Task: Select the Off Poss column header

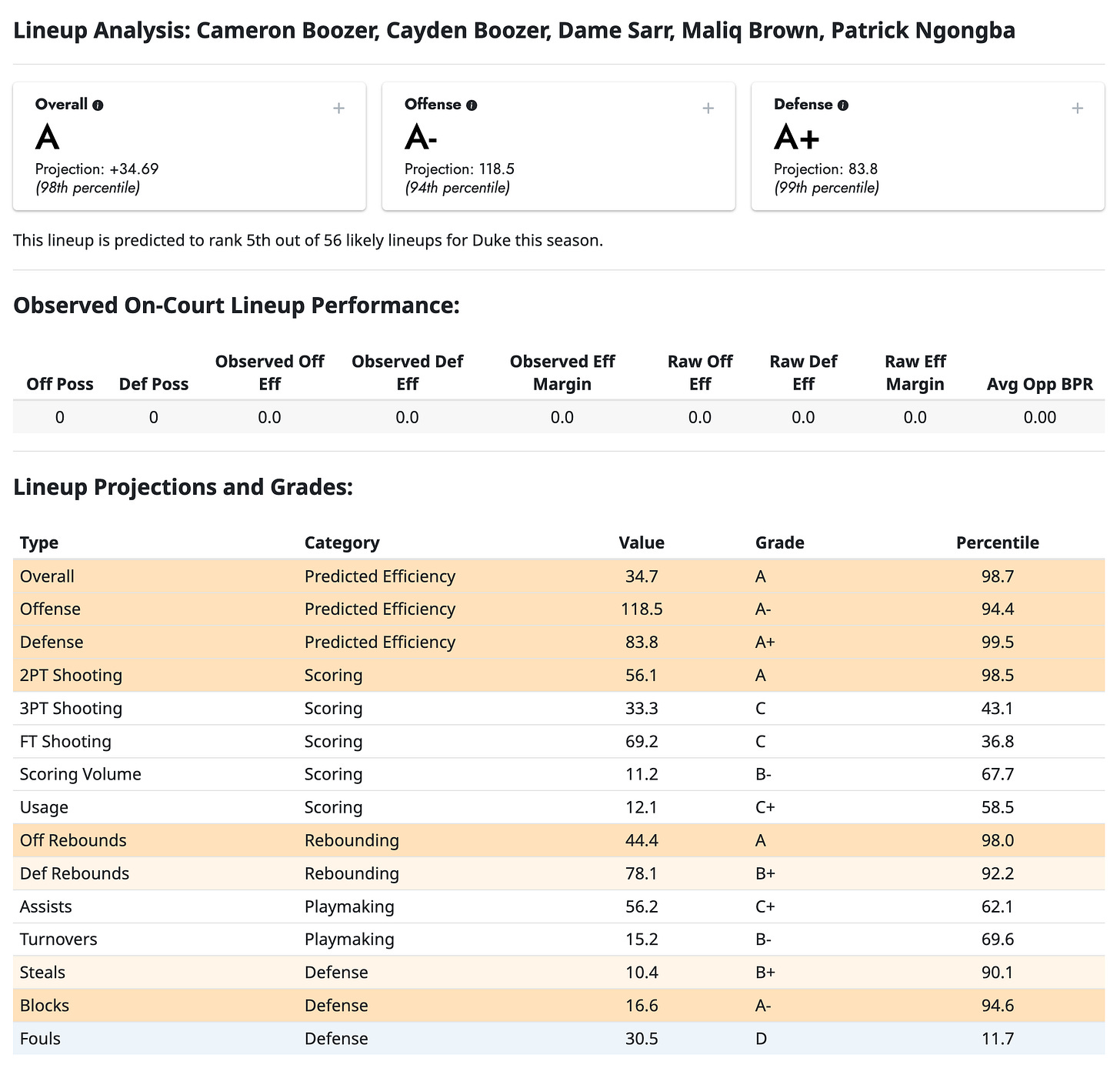Action: pyautogui.click(x=60, y=384)
